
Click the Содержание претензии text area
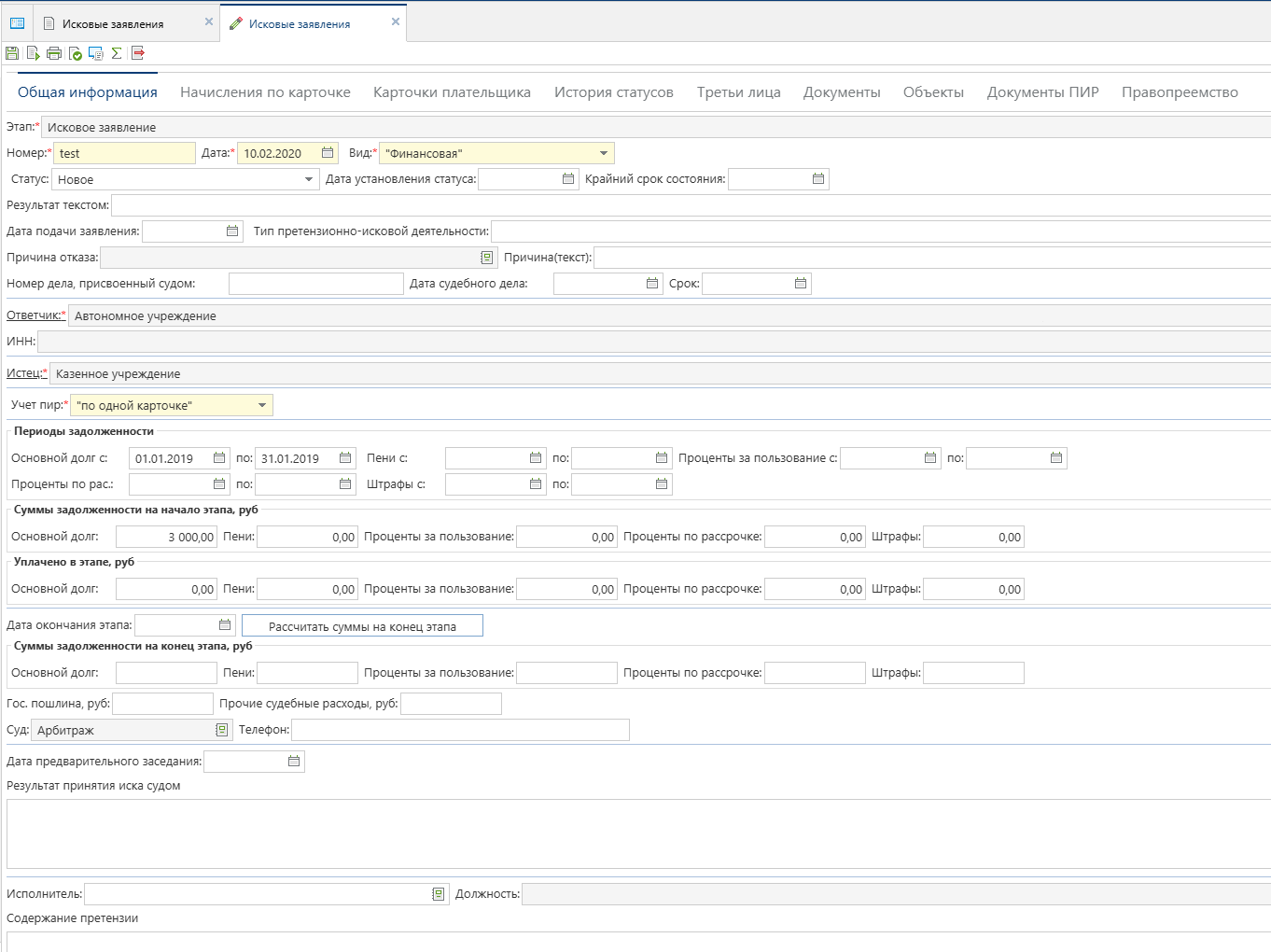638,942
